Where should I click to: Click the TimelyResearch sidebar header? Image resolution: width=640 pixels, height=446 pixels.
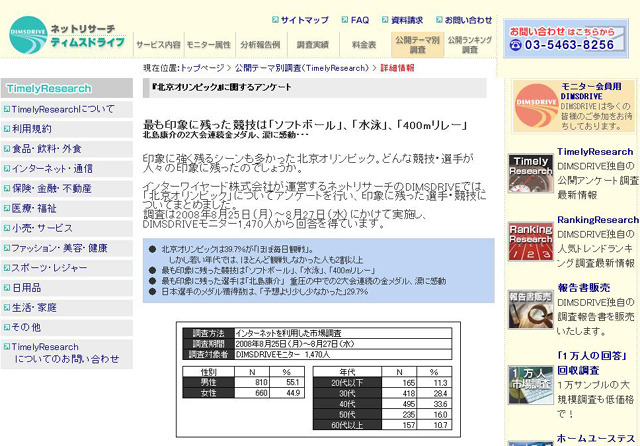[67, 88]
